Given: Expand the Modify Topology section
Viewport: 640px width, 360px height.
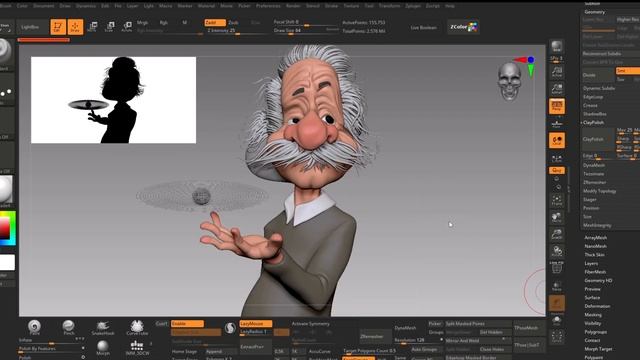Looking at the screenshot, I should 599,191.
